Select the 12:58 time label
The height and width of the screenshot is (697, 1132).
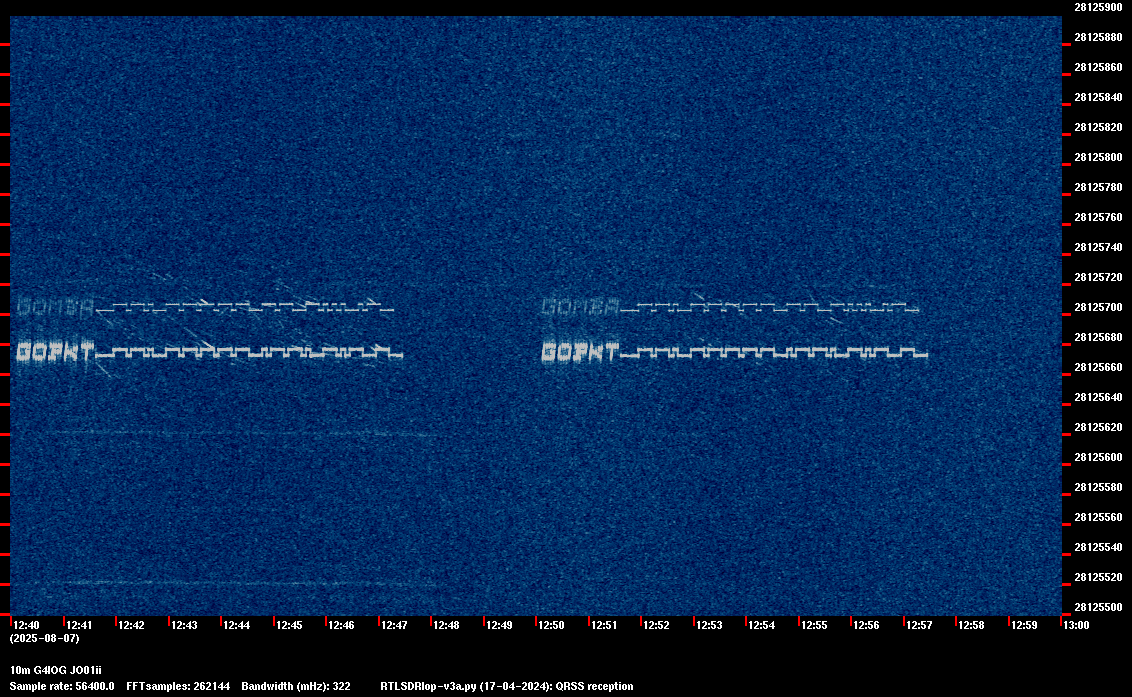coord(971,625)
